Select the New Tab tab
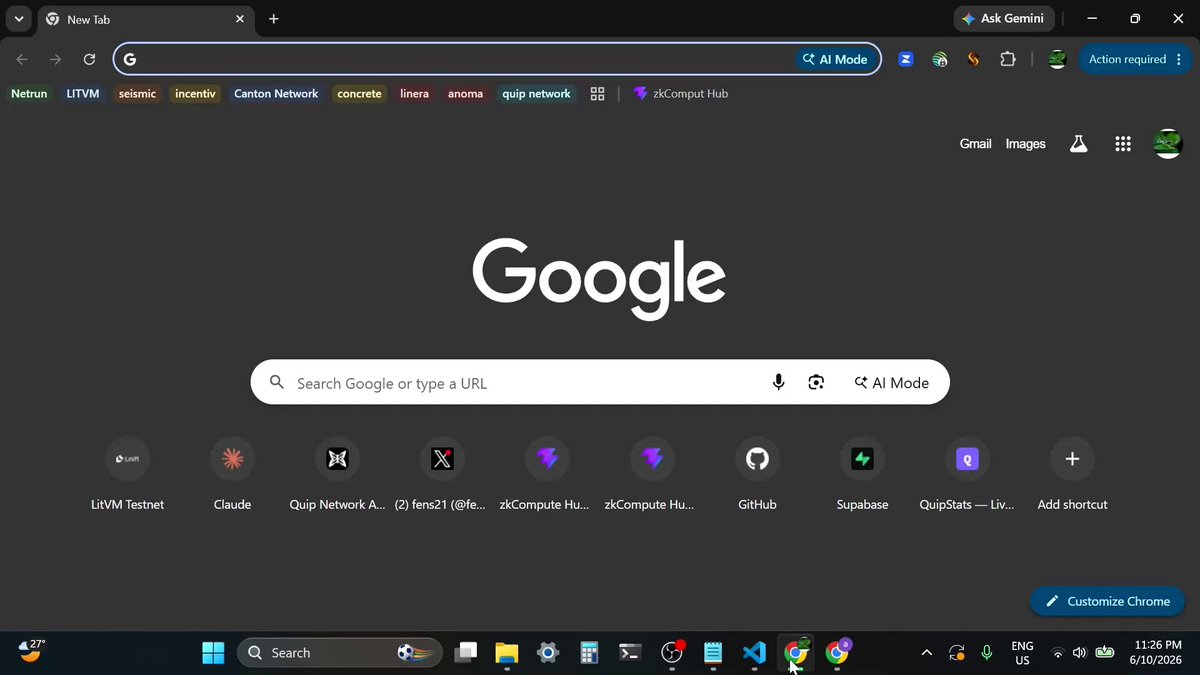 [x=144, y=19]
